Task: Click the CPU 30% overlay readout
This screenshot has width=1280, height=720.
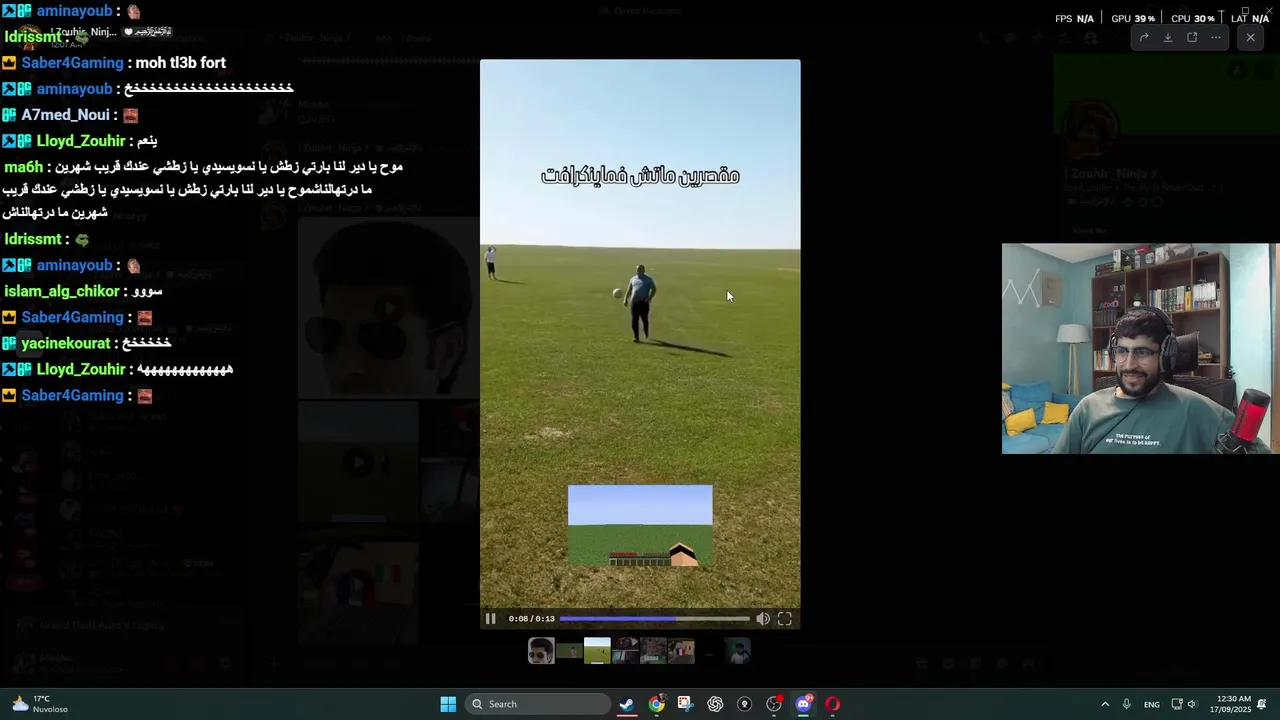Action: (x=1193, y=18)
